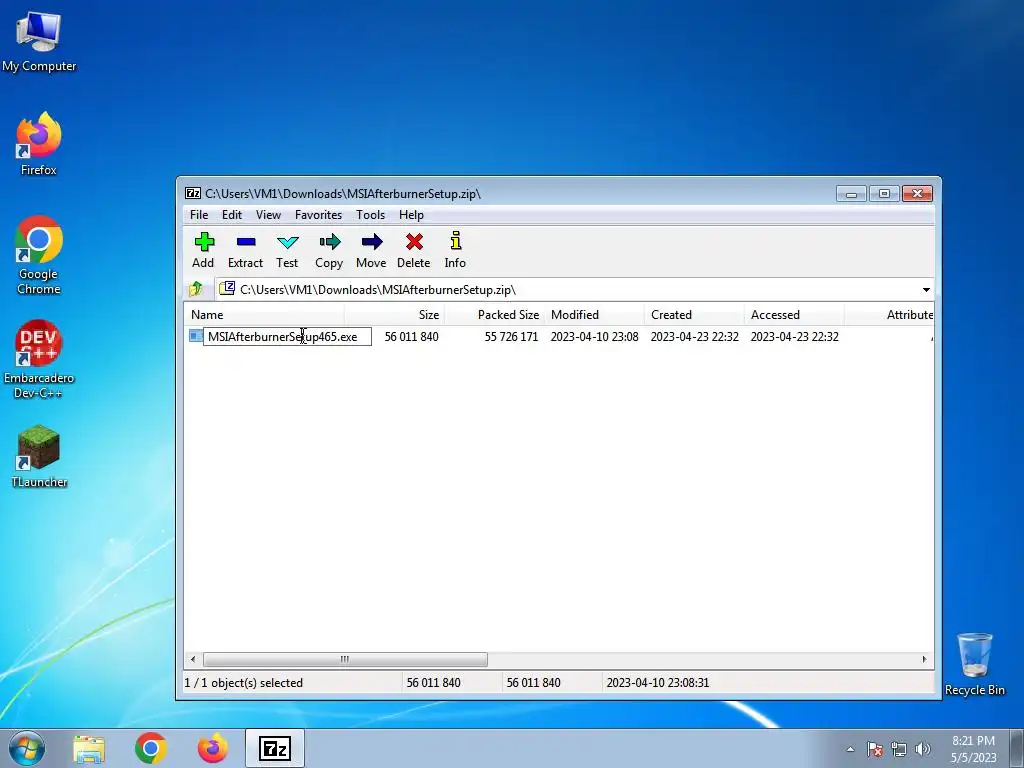The width and height of the screenshot is (1024, 768).
Task: Click created date 2023-04-23 22:32 cell
Action: click(x=694, y=337)
